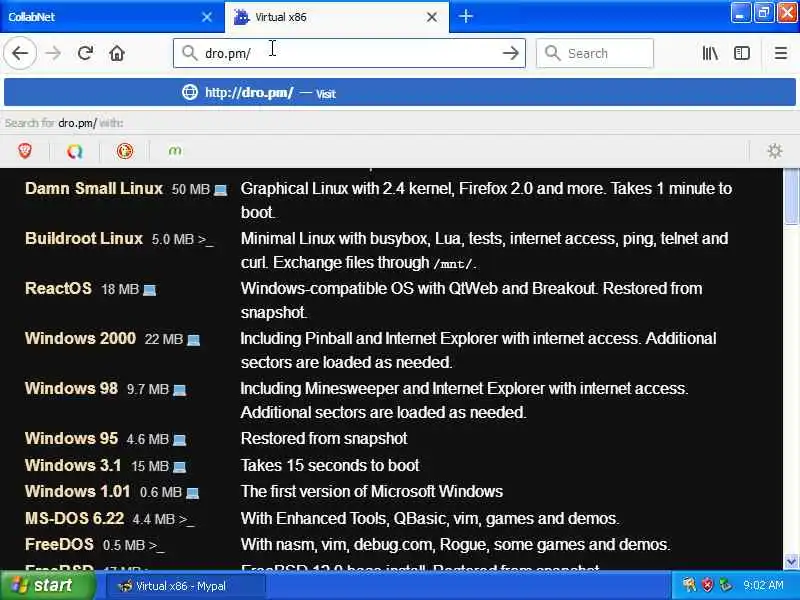Open the Library icon in the toolbar
800x600 pixels.
pyautogui.click(x=710, y=53)
